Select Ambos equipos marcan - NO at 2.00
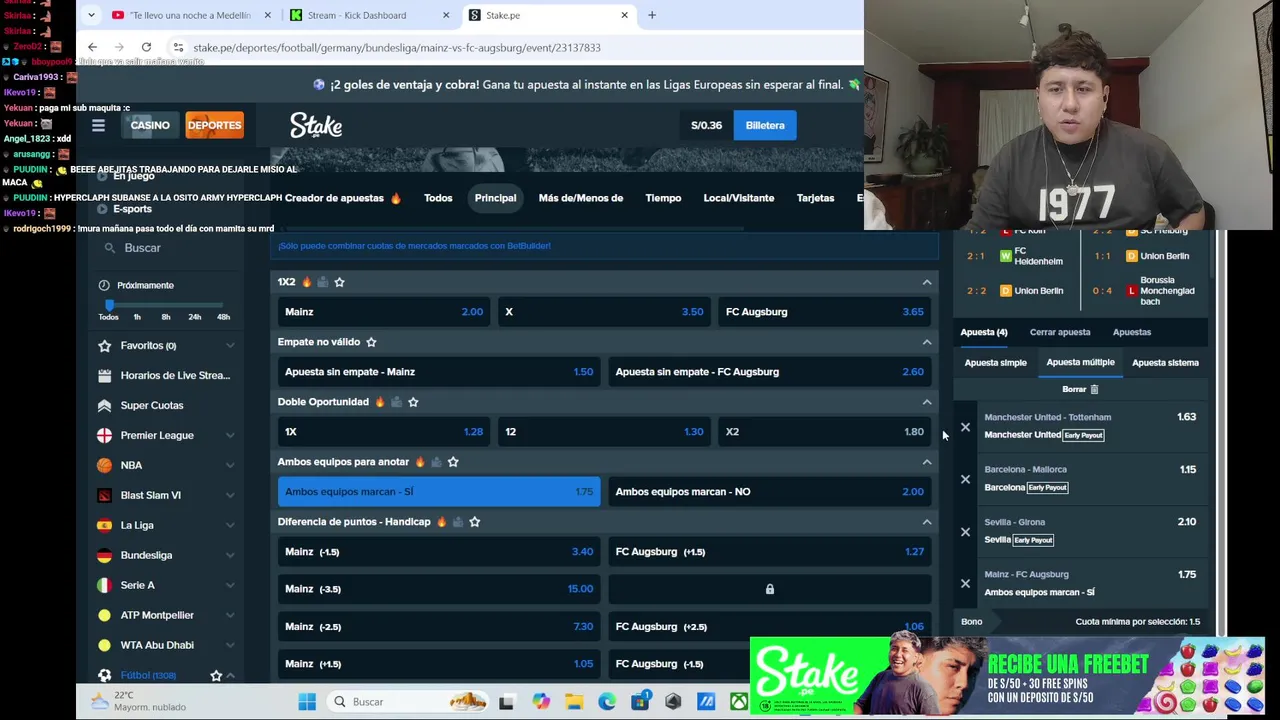Viewport: 1280px width, 720px height. point(769,492)
